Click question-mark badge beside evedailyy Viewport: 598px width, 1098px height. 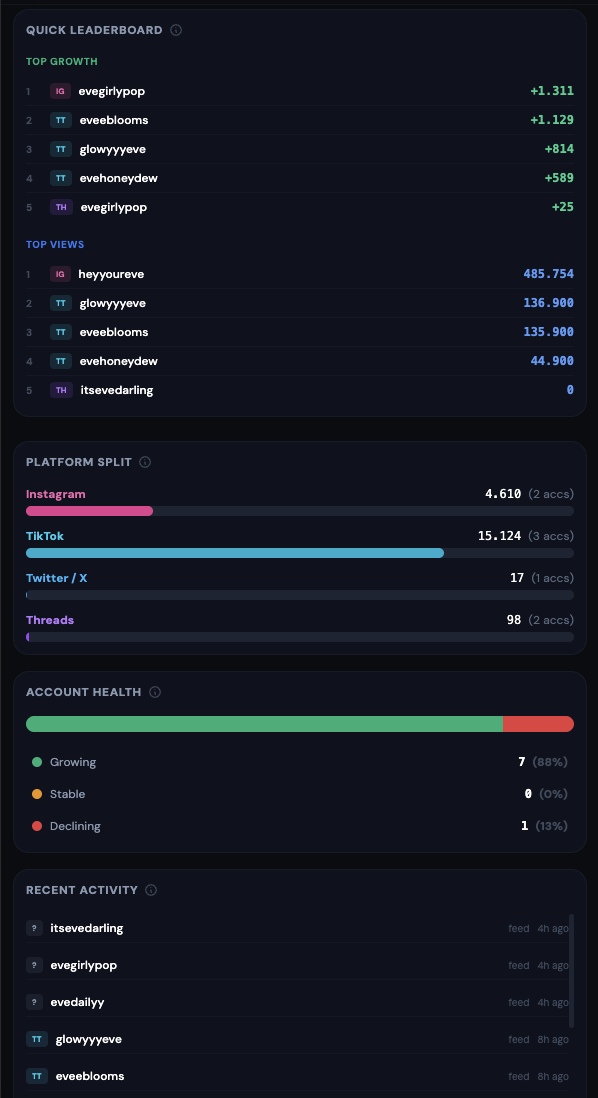coord(34,1002)
